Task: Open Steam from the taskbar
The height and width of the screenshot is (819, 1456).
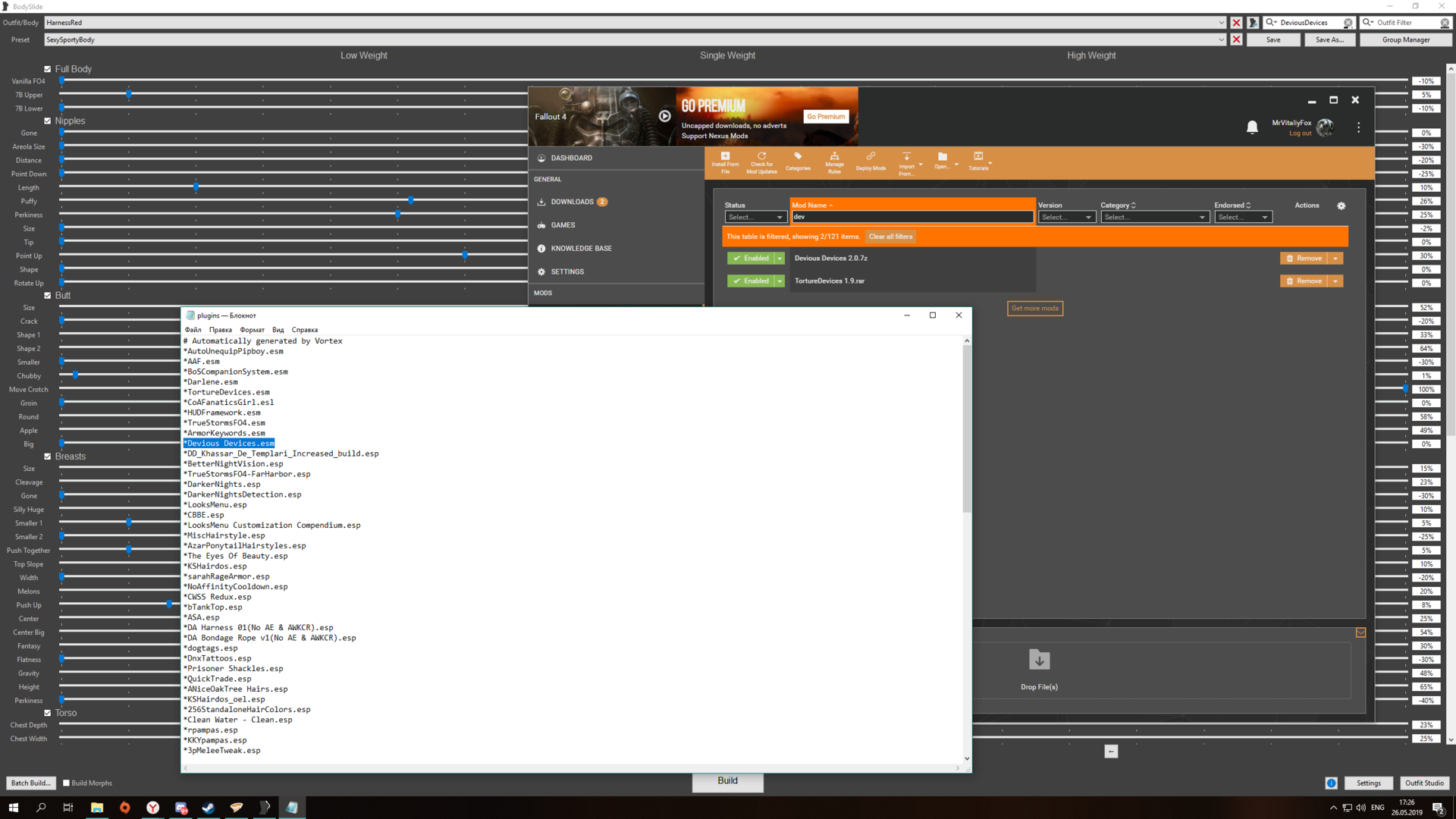Action: click(x=208, y=808)
